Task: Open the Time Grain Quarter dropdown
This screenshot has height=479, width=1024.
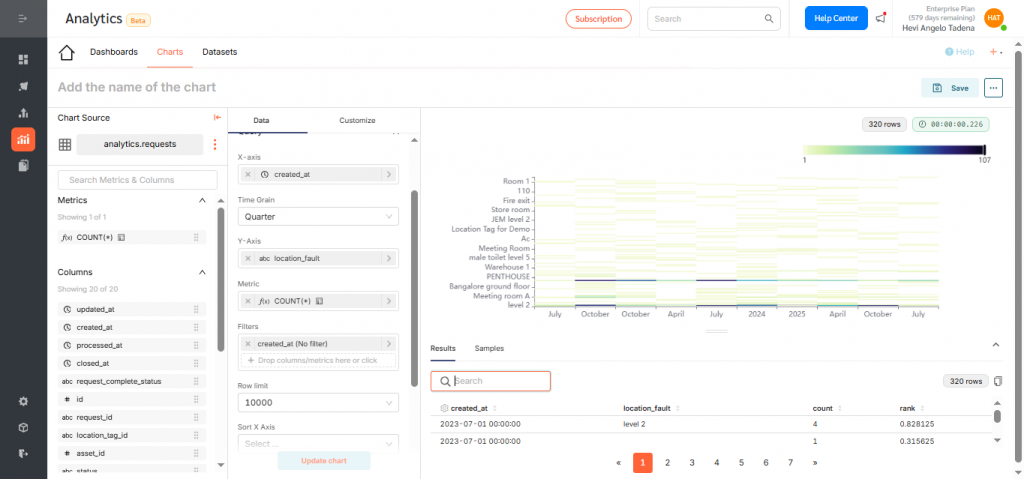Action: (318, 216)
